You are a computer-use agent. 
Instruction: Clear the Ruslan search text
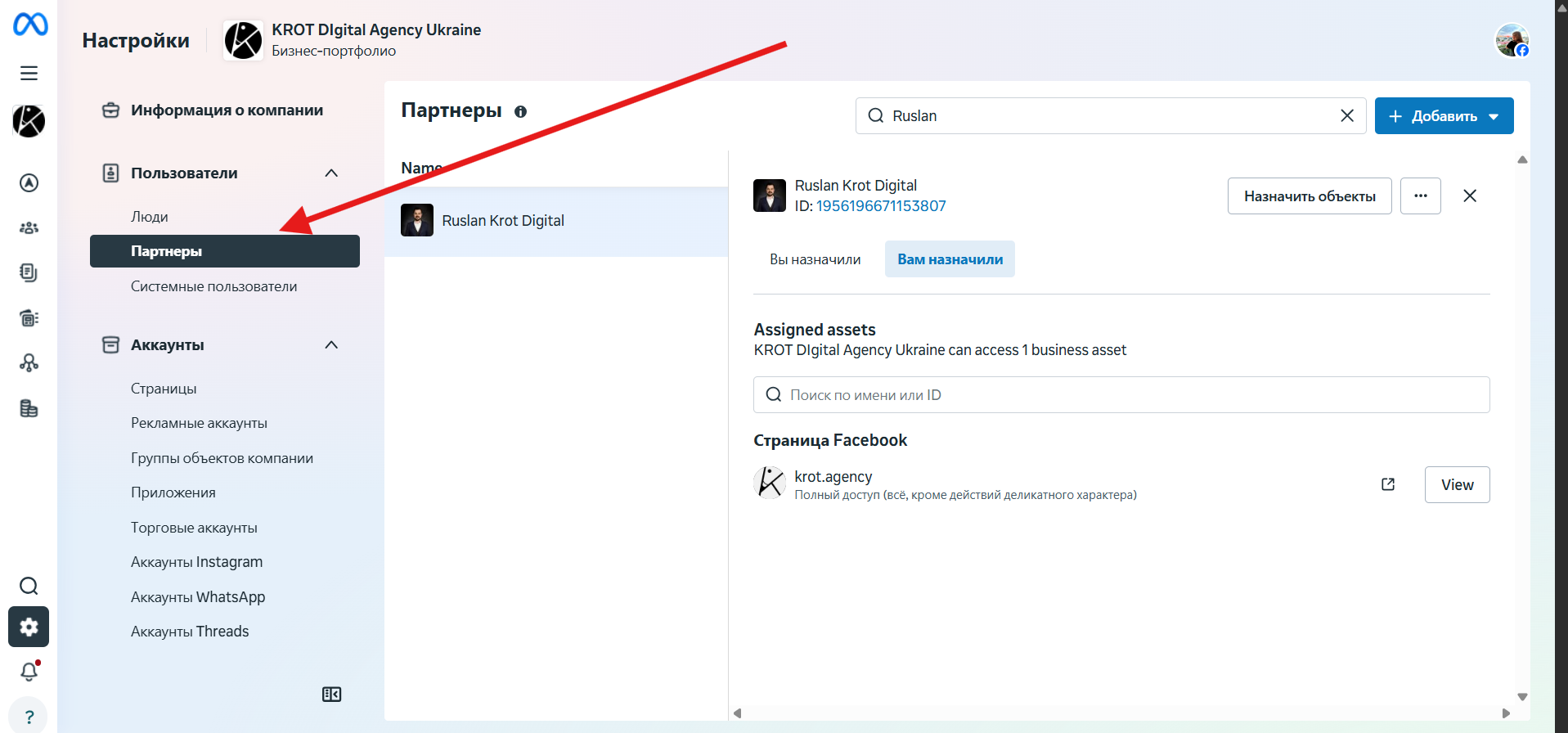point(1346,116)
